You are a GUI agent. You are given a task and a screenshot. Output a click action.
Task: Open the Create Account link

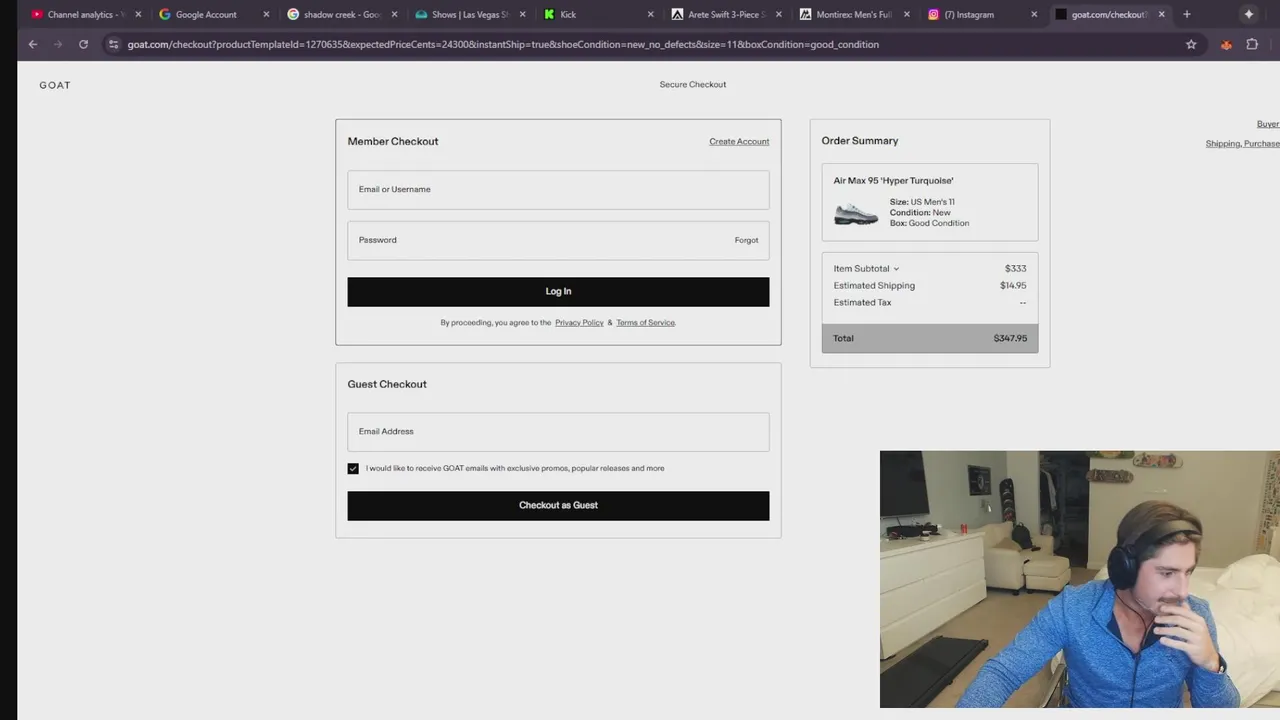739,141
